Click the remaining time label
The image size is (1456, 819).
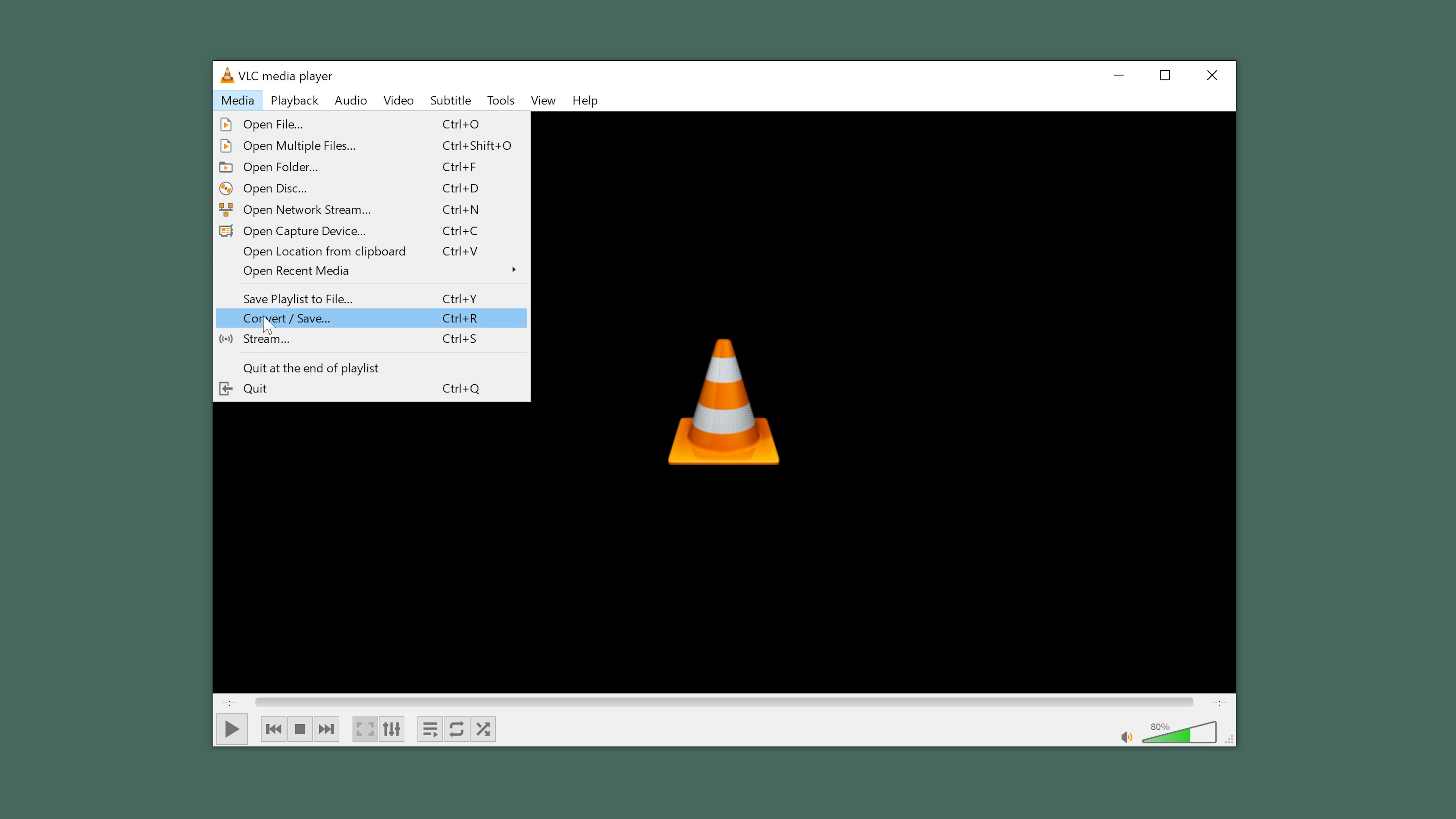pos(1219,703)
